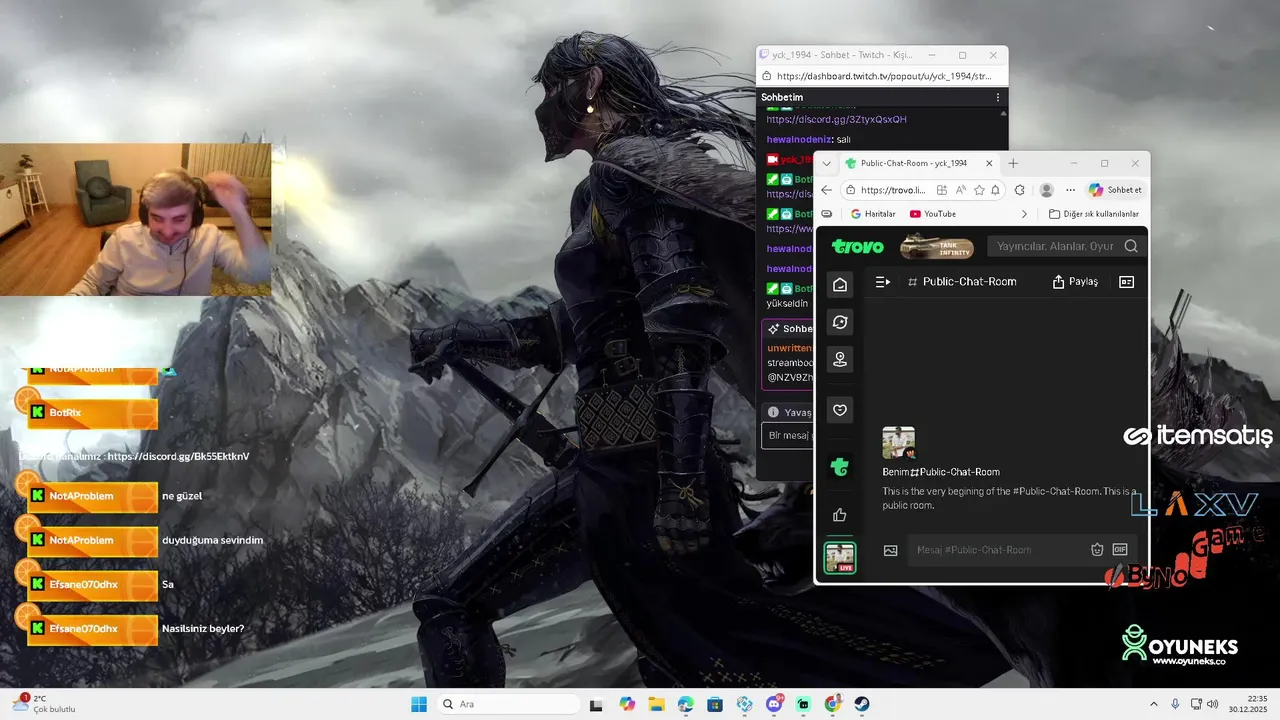Click the discord.gg/3ZtyxQsxQH link in Twitch chat

pyautogui.click(x=836, y=119)
